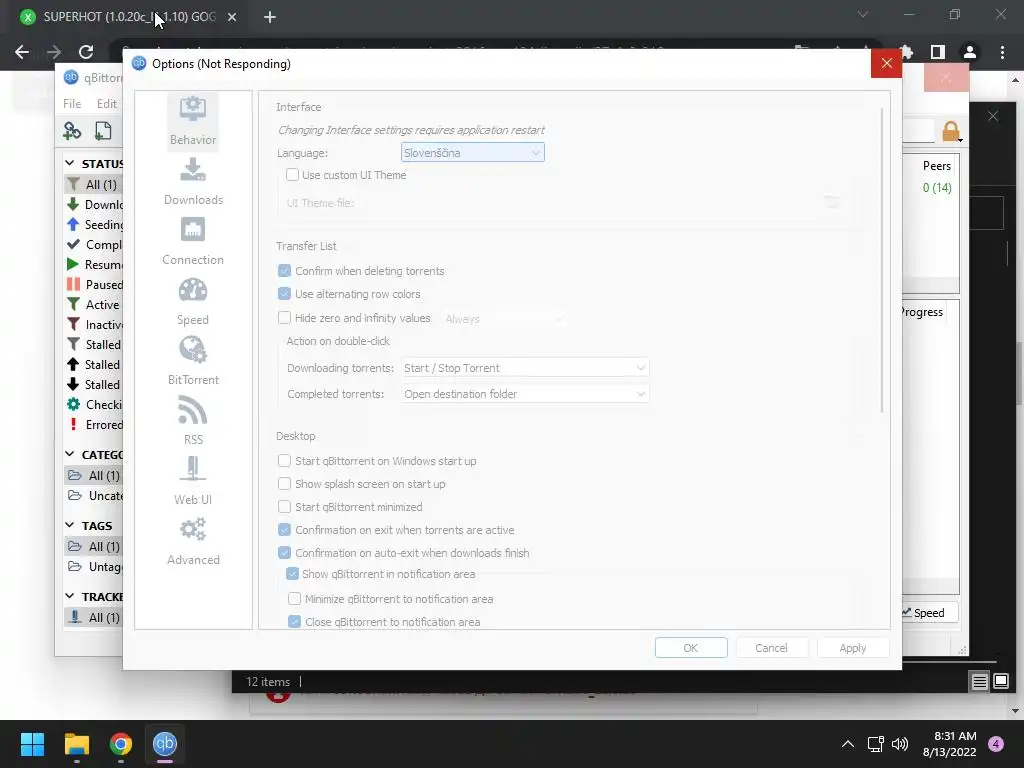Click the add torrent link icon in qBittorrent toolbar

(72, 131)
